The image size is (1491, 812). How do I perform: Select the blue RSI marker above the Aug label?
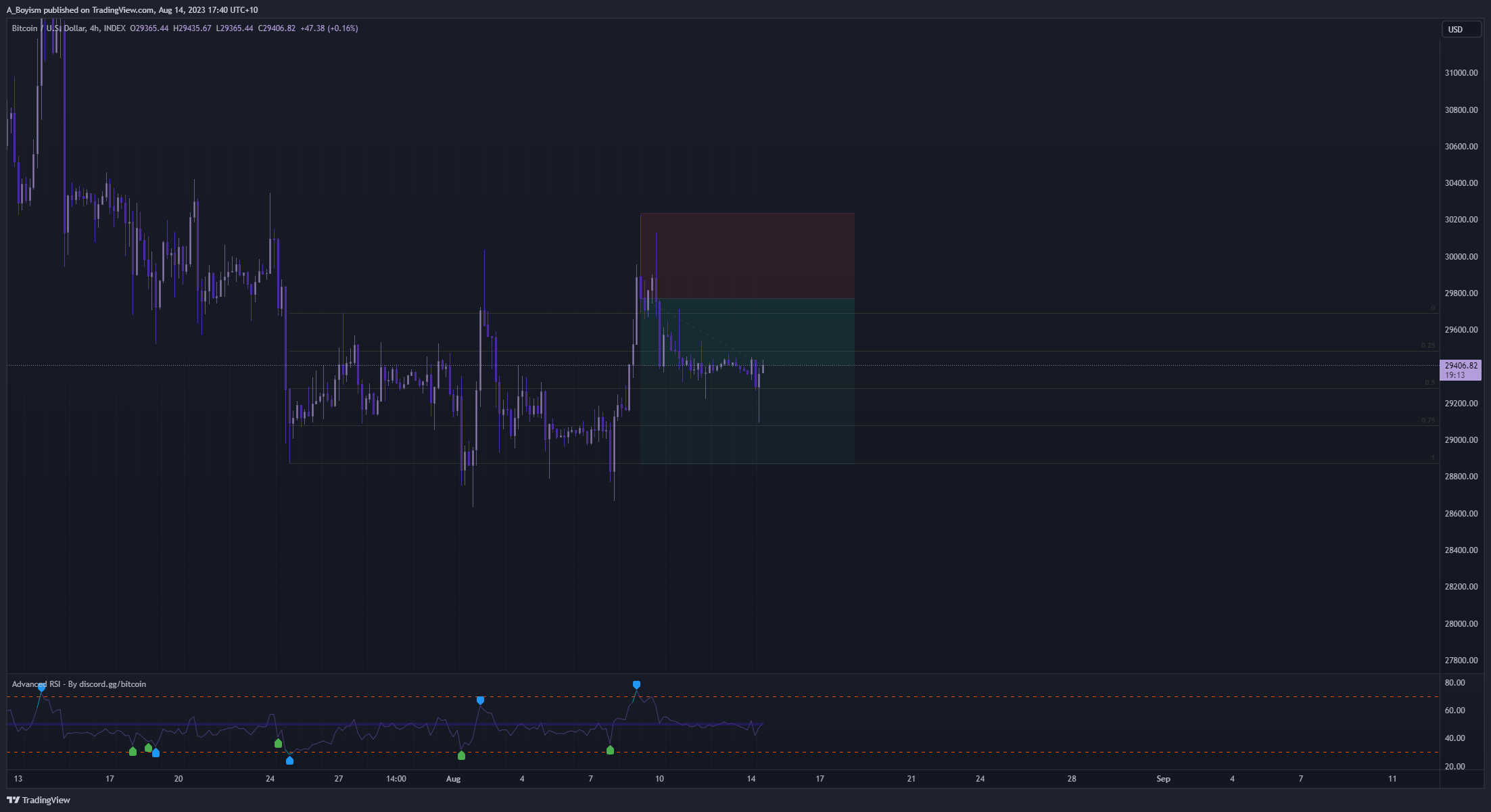tap(480, 700)
